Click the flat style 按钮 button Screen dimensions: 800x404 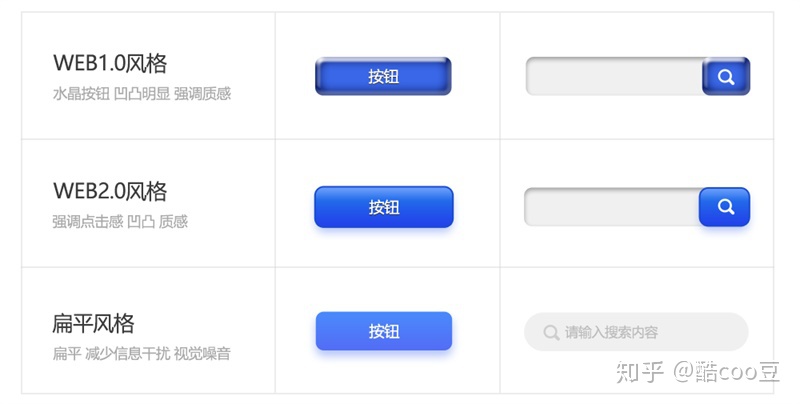[384, 331]
